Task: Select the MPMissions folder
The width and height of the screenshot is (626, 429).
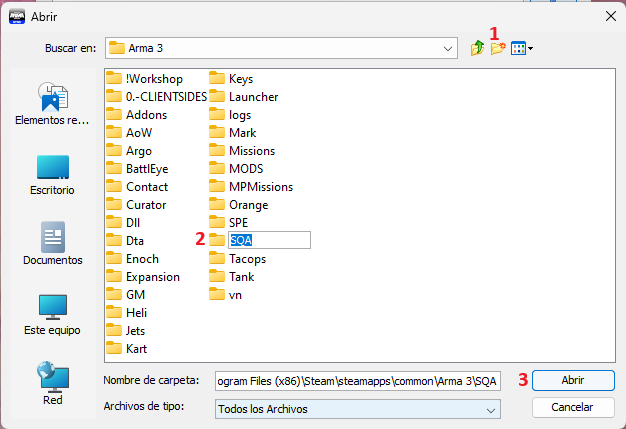Action: point(251,187)
